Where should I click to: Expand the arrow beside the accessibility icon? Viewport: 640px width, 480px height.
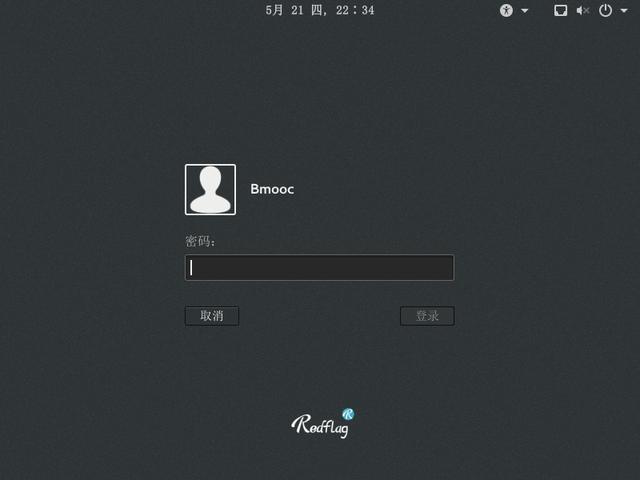[524, 10]
